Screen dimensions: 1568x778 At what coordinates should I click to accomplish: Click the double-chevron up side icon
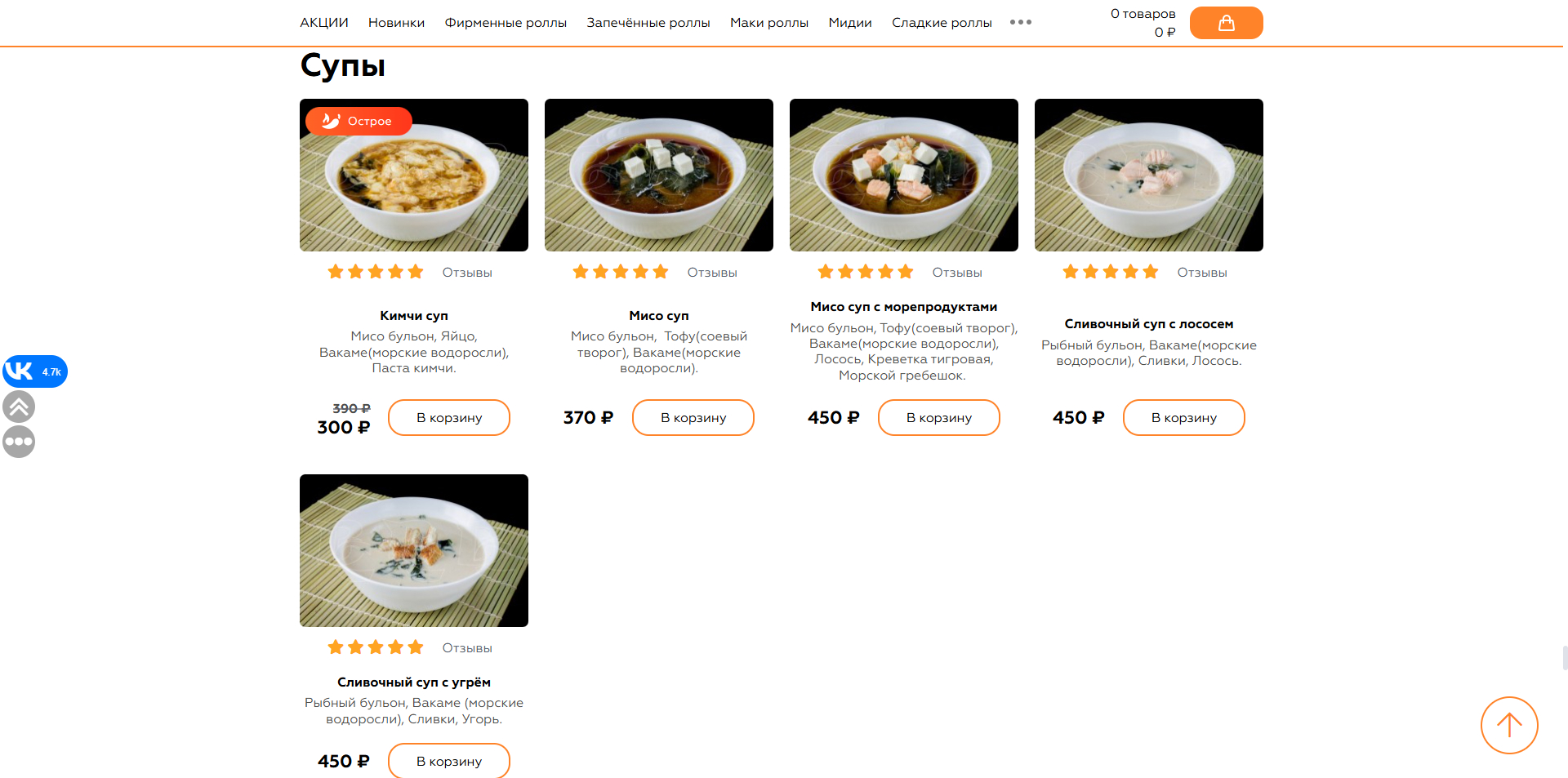click(19, 407)
